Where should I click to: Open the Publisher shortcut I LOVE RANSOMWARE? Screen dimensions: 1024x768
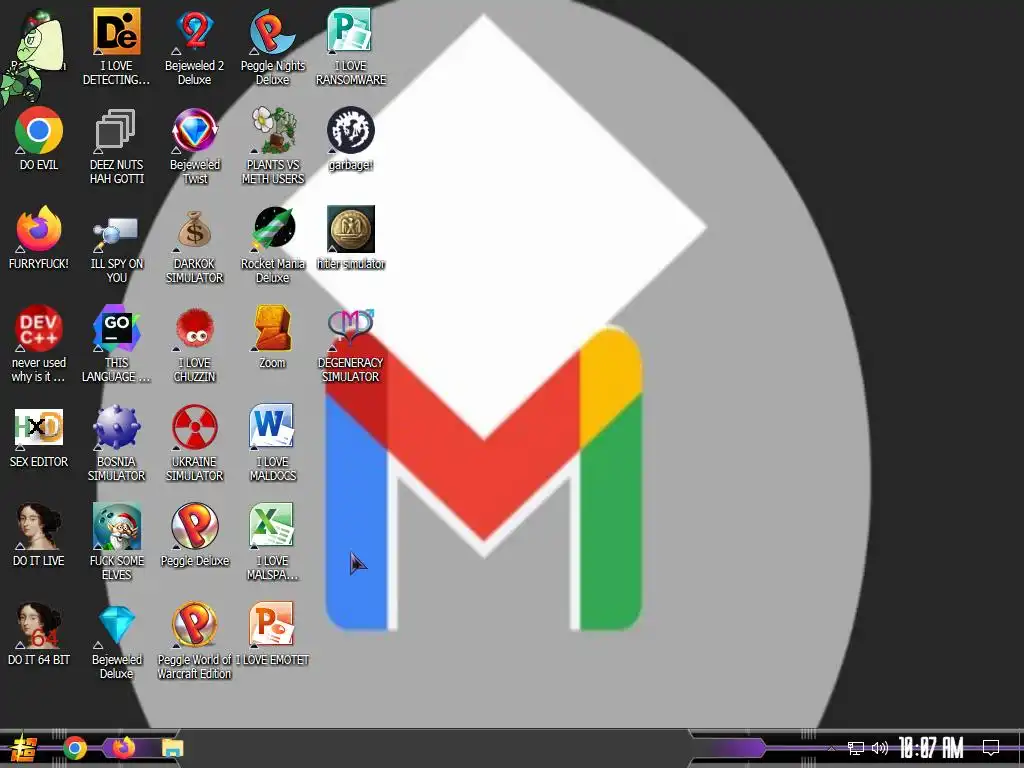[x=350, y=31]
